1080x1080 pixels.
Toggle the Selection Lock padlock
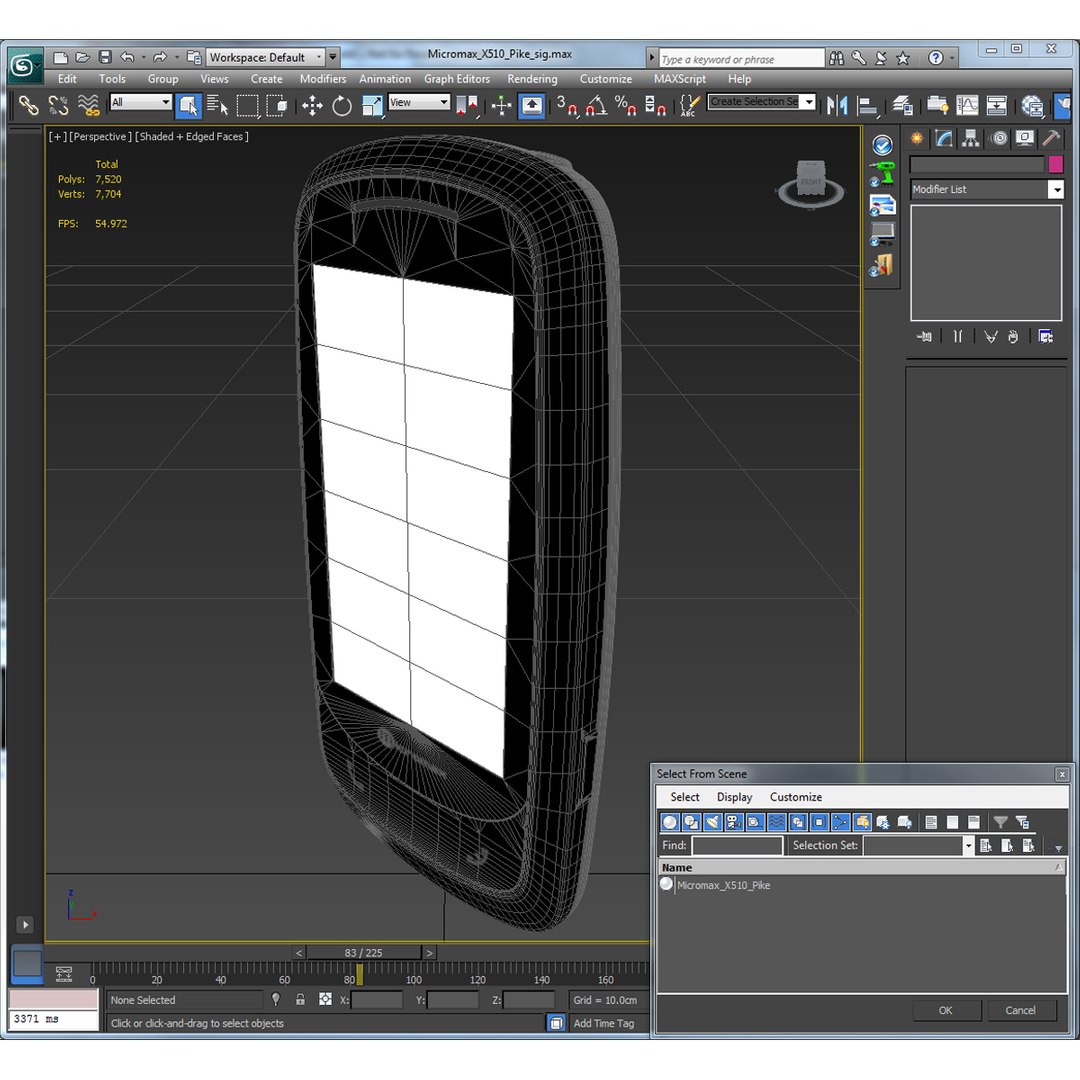point(300,999)
